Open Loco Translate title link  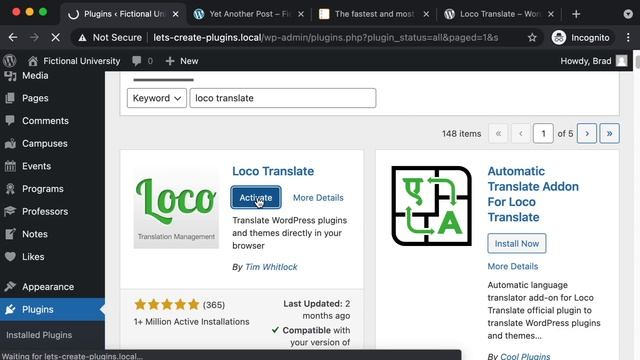coord(273,171)
